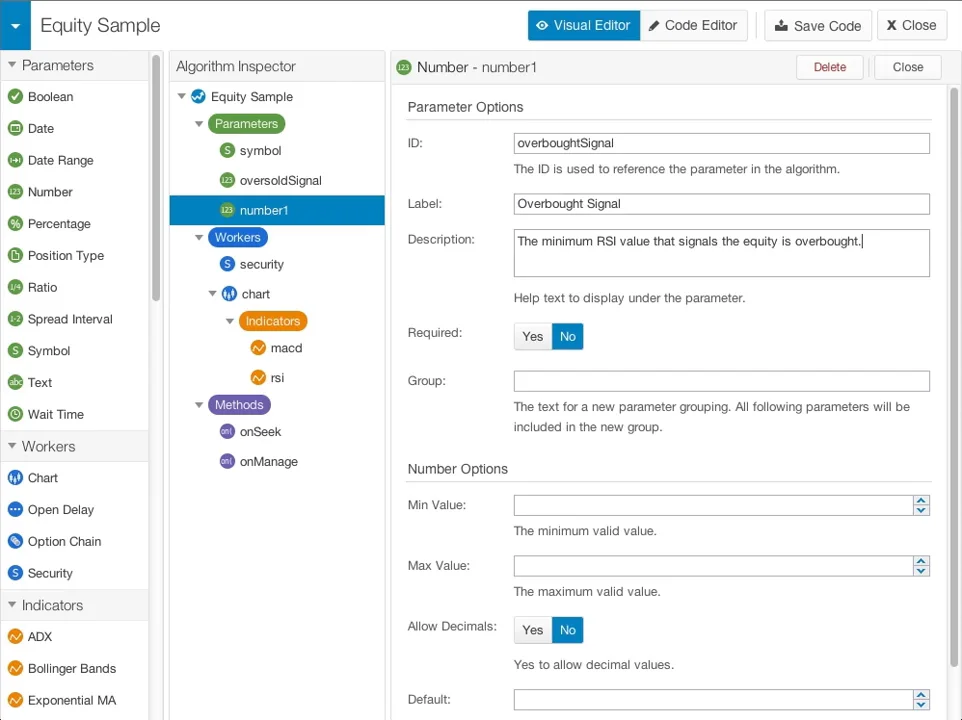Click the Chart worker icon in sidebar

(15, 478)
